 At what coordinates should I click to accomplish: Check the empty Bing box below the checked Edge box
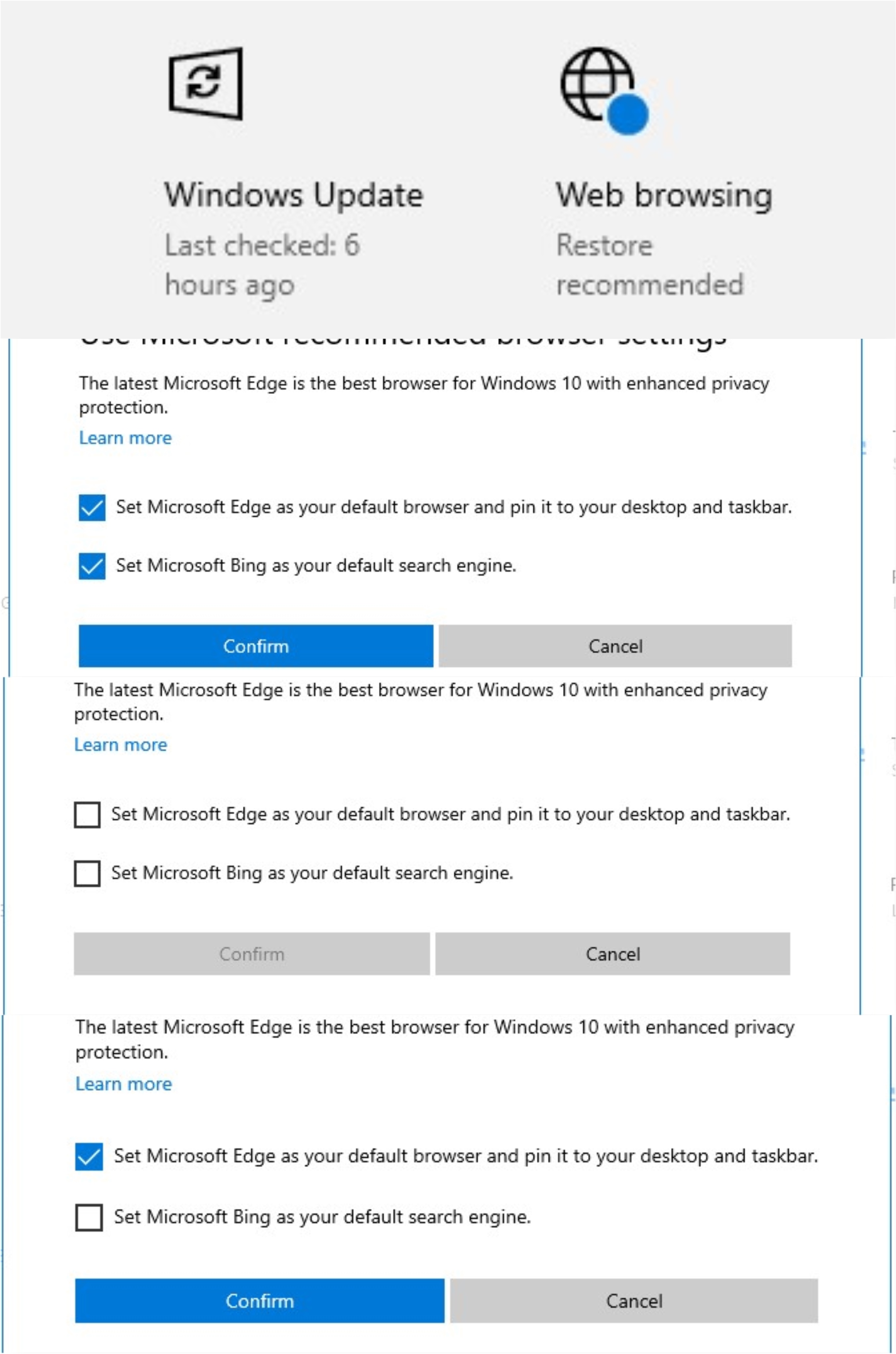89,1218
